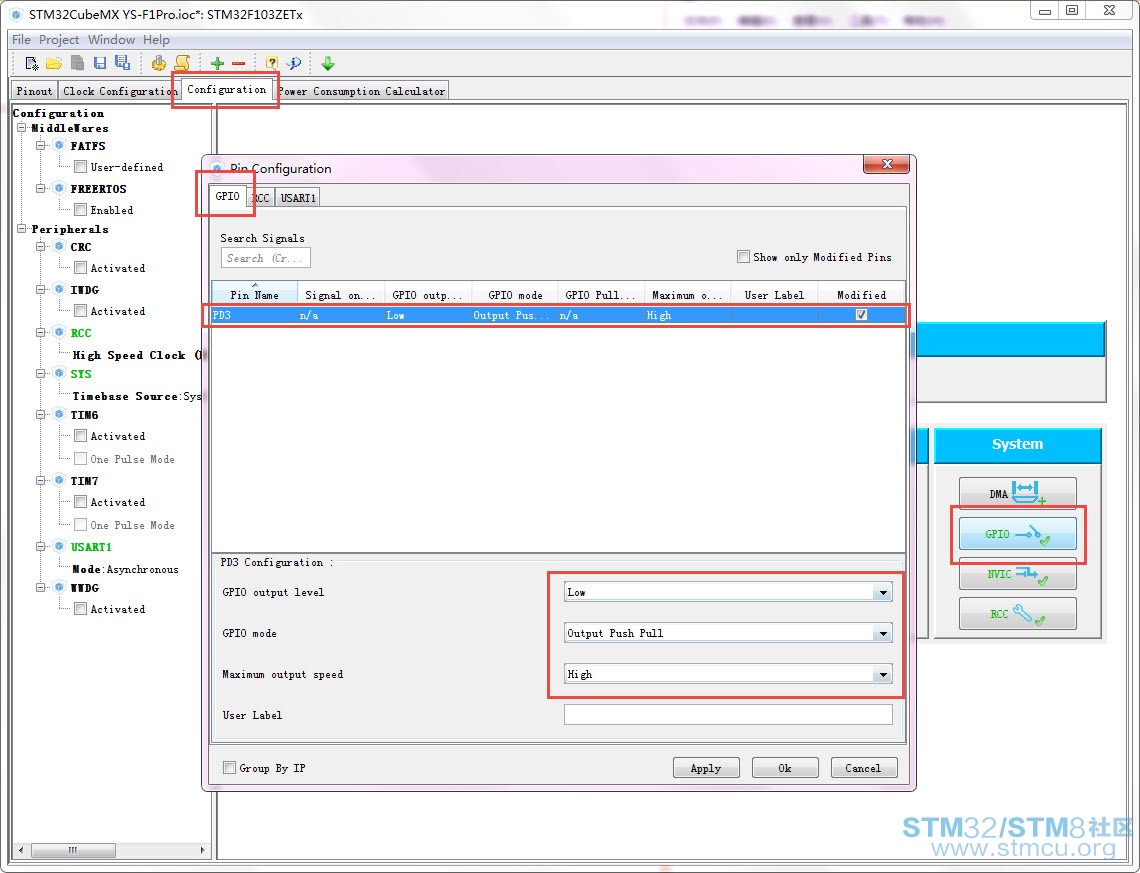Screen dimensions: 1140x873
Task: Check TIM7 Activated checkbox
Action: tap(81, 502)
